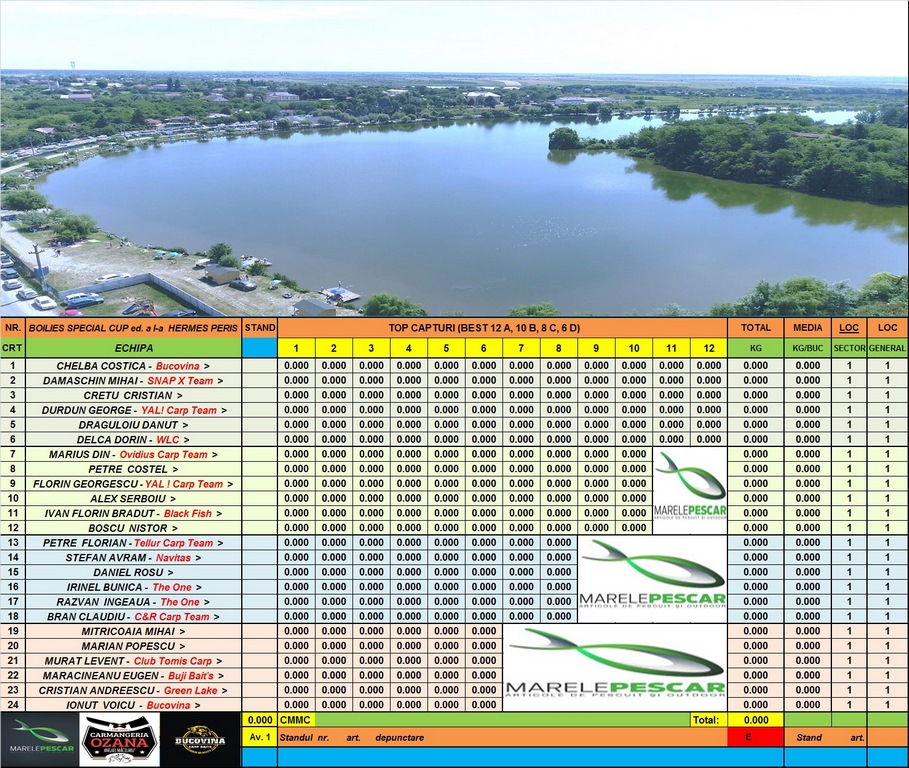Select the yellow Total value cell
Screen dimensions: 909x768
(x=755, y=719)
